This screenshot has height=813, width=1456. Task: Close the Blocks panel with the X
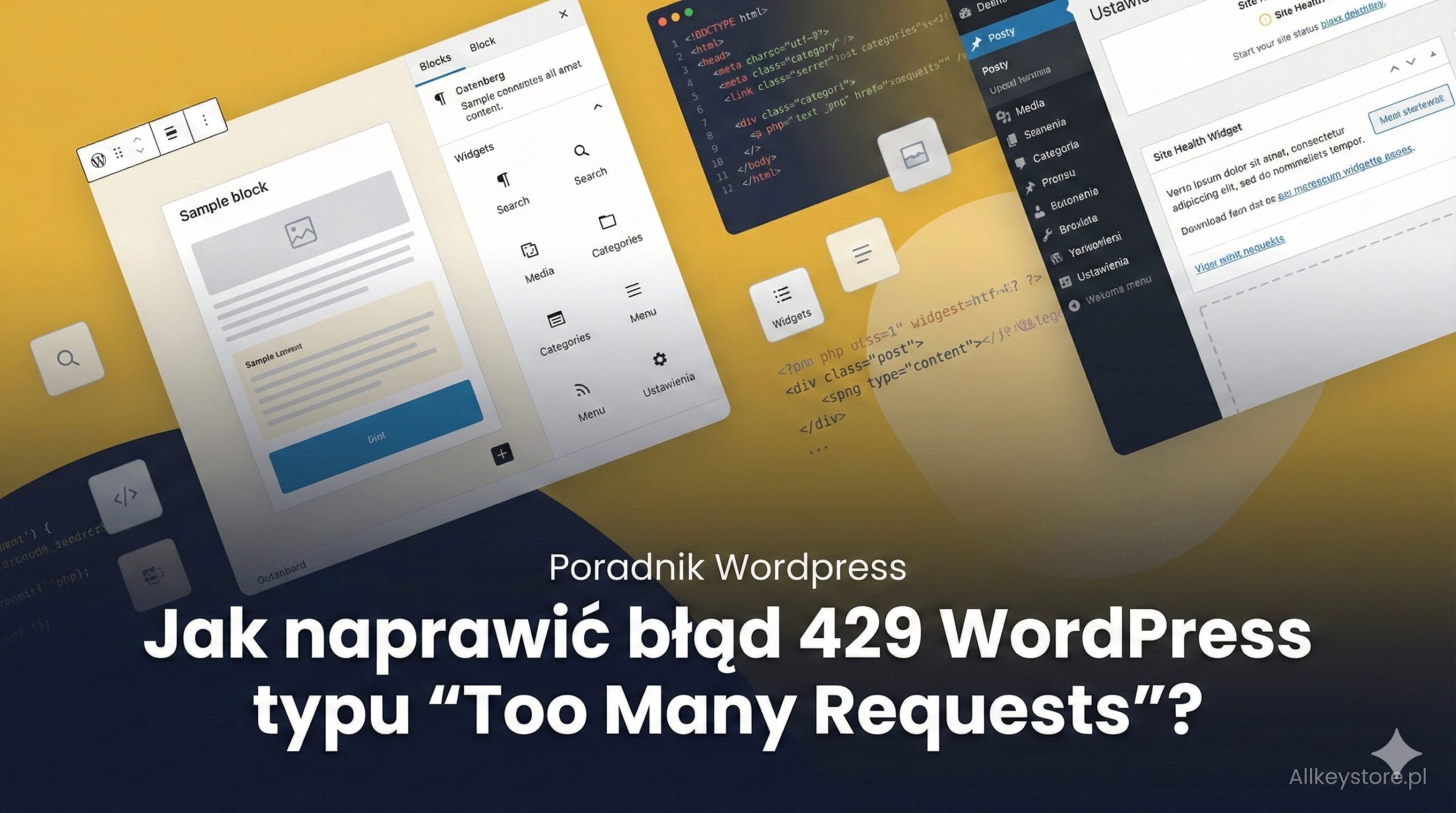[x=563, y=14]
